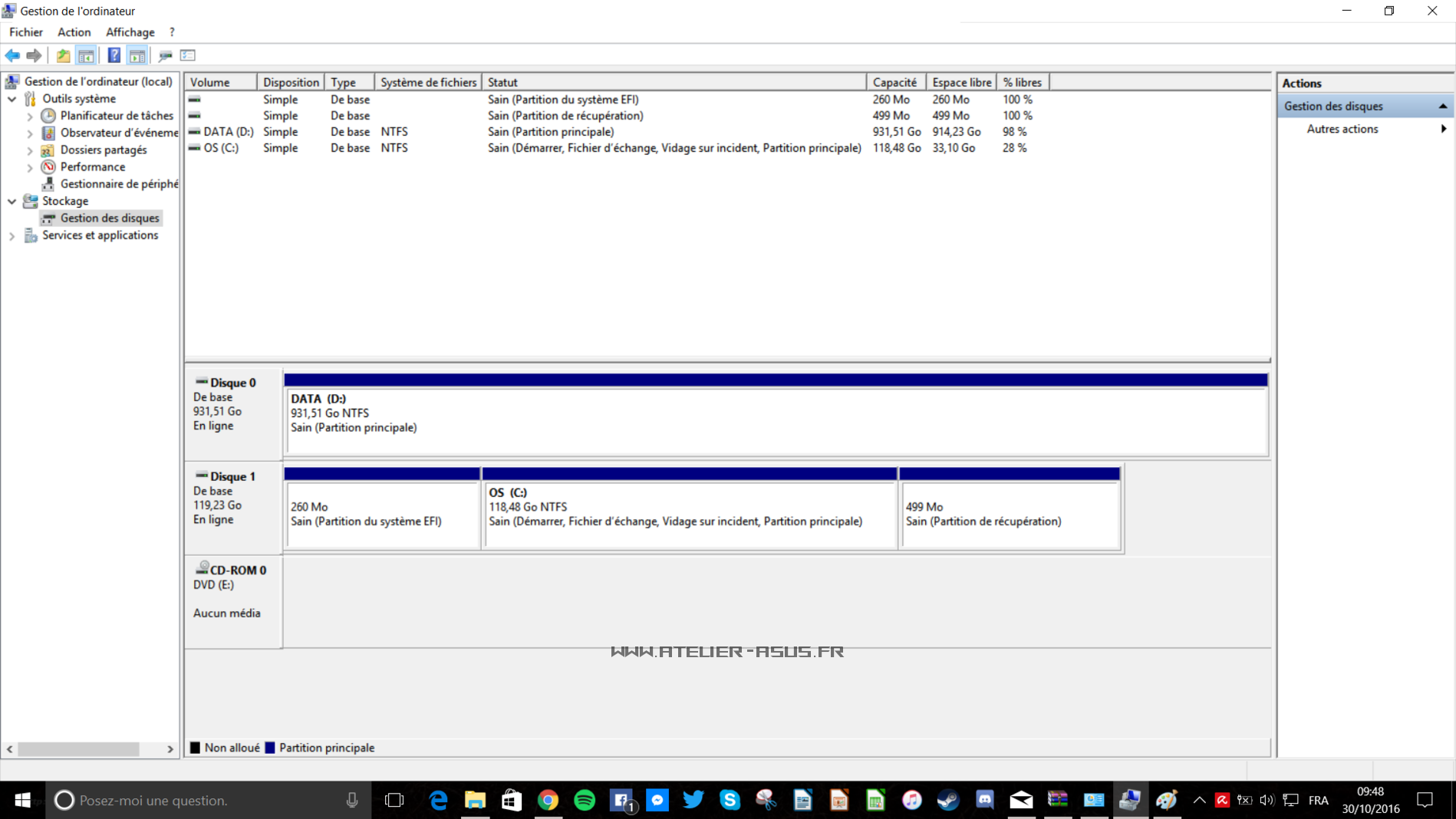
Task: Open the Affichage menu
Action: click(130, 32)
